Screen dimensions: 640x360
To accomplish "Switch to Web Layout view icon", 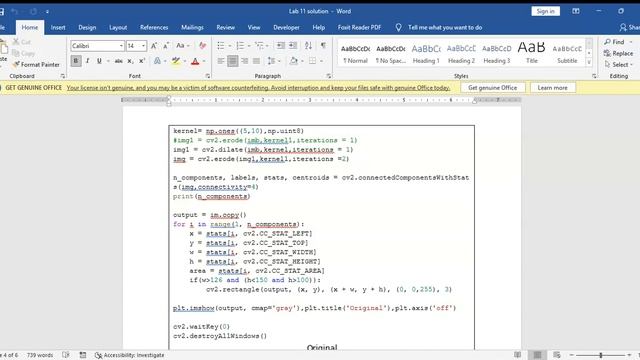I will [x=557, y=355].
